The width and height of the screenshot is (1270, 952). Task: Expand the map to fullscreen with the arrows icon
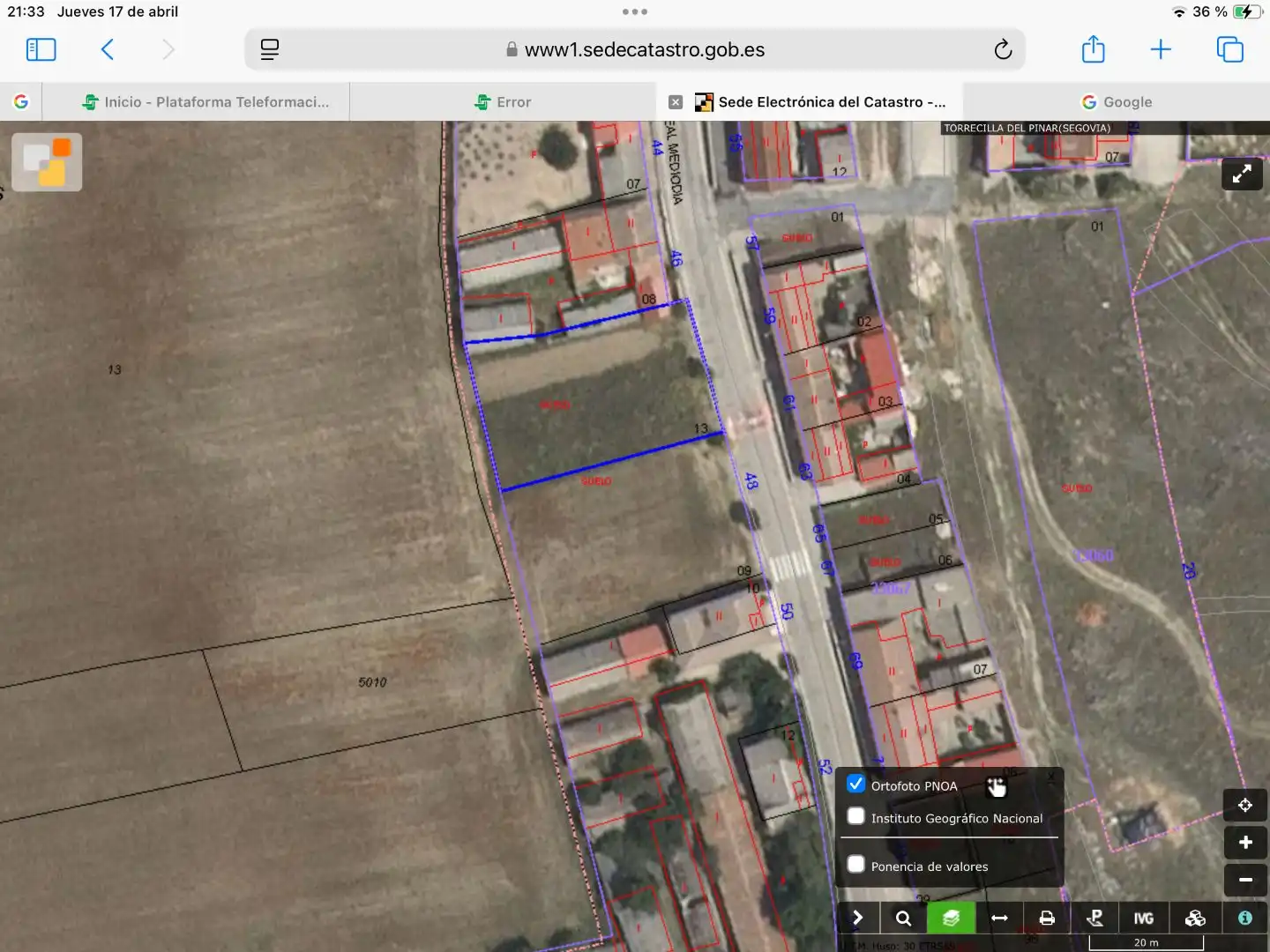pyautogui.click(x=1242, y=174)
